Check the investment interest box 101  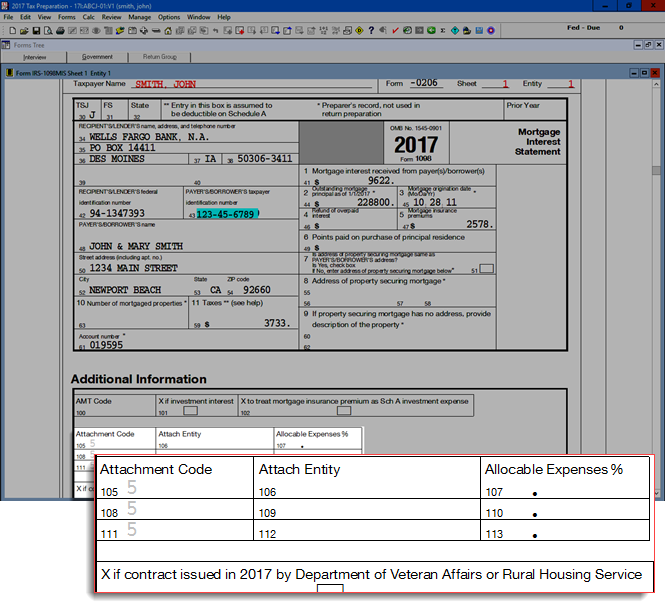coord(188,411)
